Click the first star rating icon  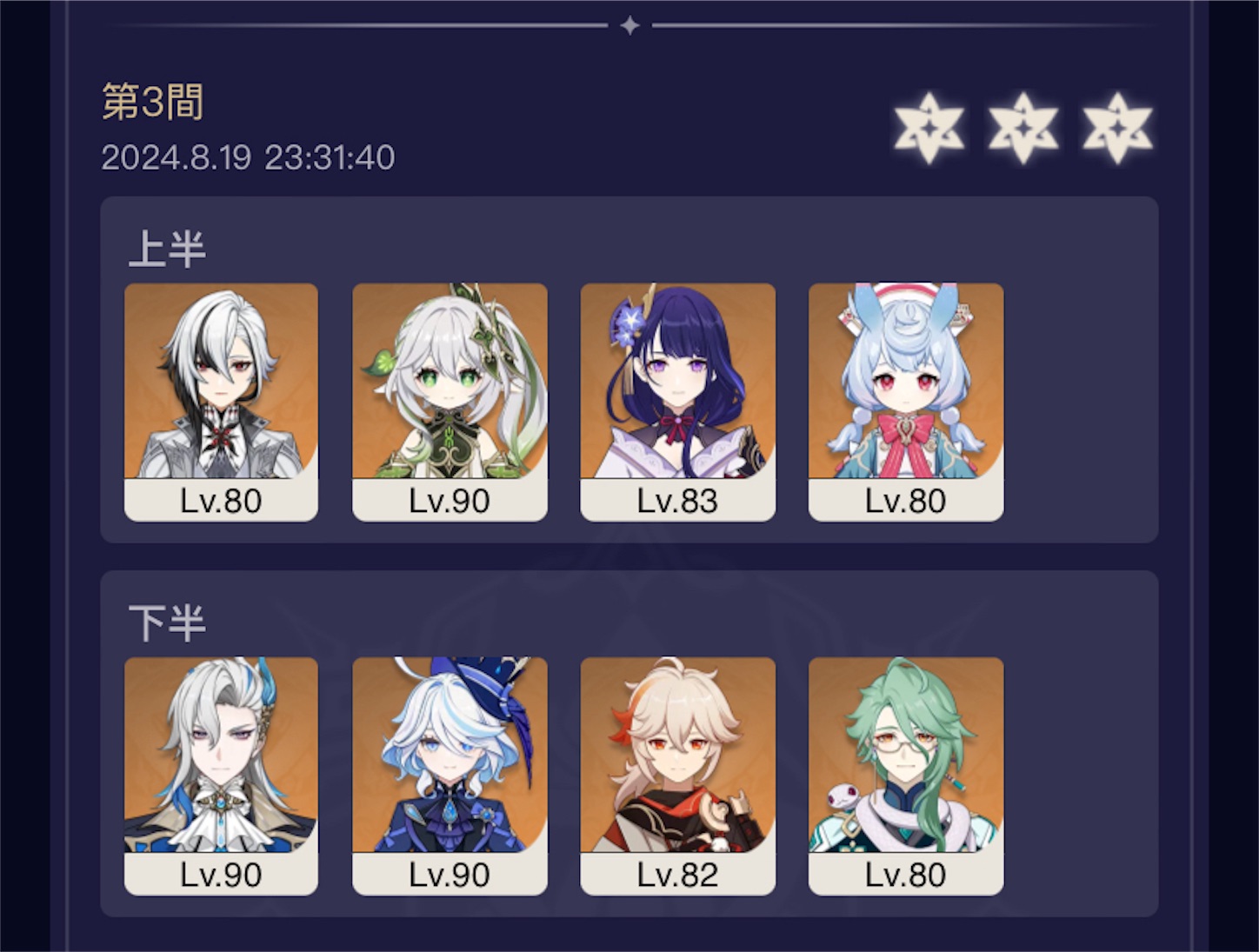coord(929,129)
